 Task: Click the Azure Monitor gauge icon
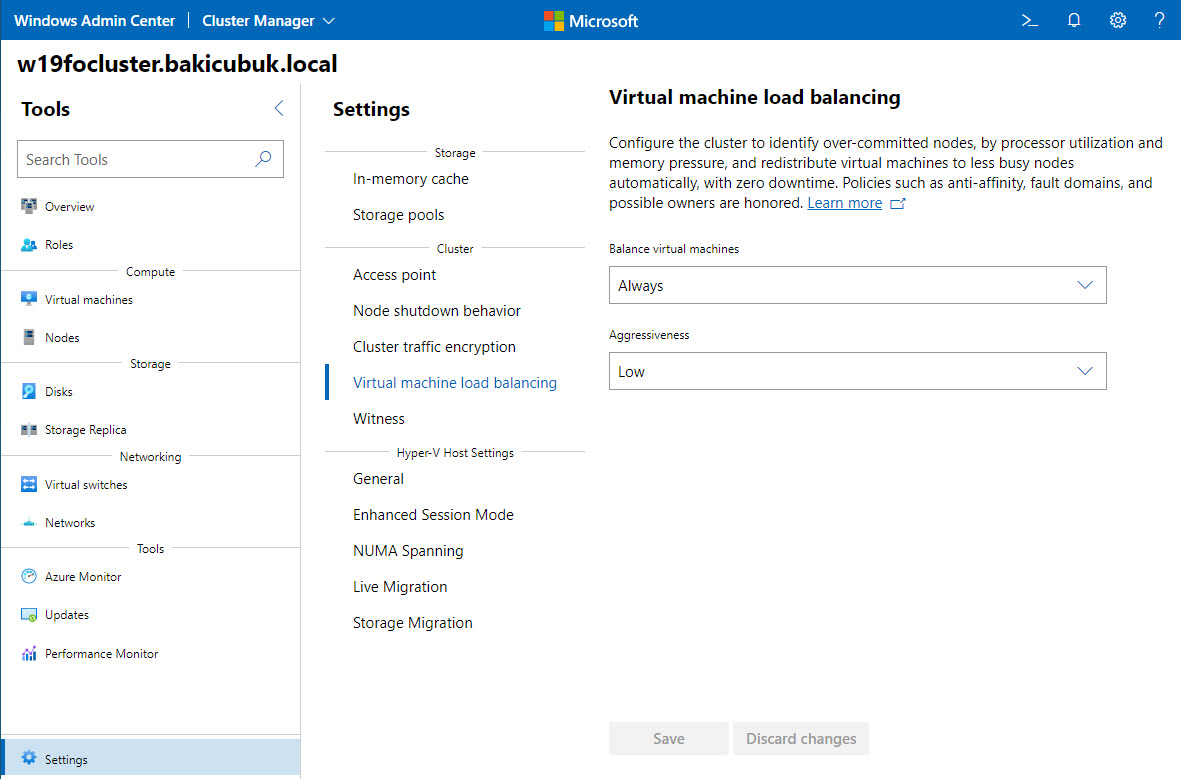[x=29, y=576]
